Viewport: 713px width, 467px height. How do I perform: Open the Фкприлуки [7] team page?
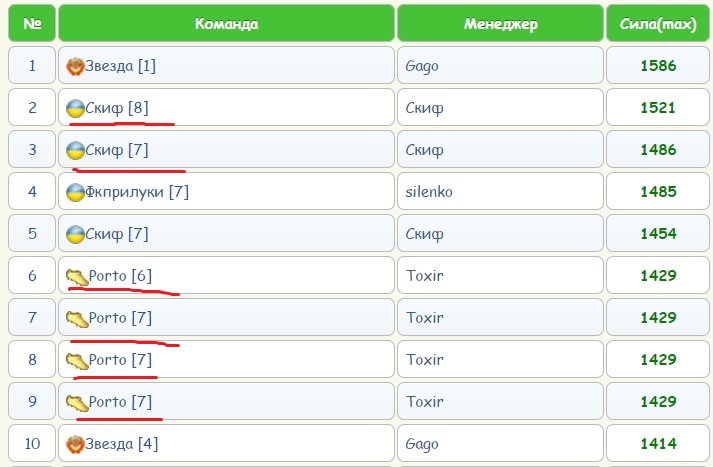[137, 192]
